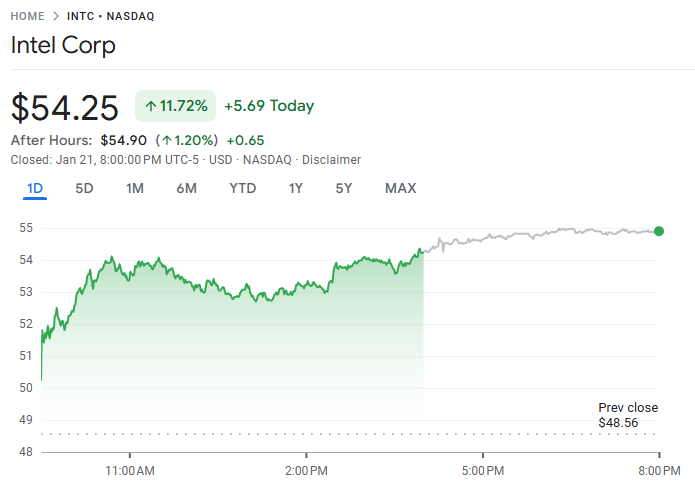Click the after-hours up arrow icon
This screenshot has width=695, height=490.
coord(169,140)
